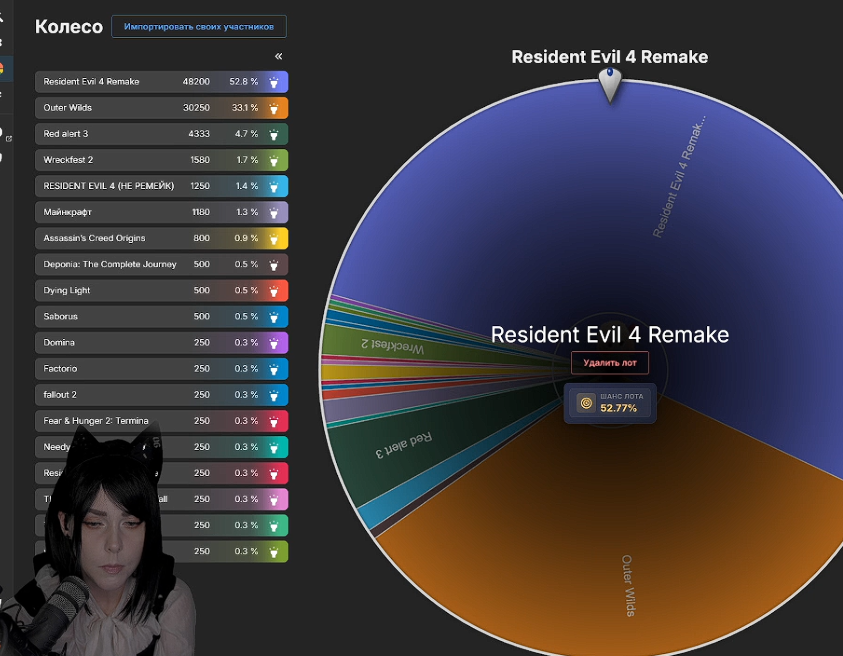Click the highlight icon for Fear & Hunger 2: Termina
Screen dimensions: 843x656
(x=274, y=421)
